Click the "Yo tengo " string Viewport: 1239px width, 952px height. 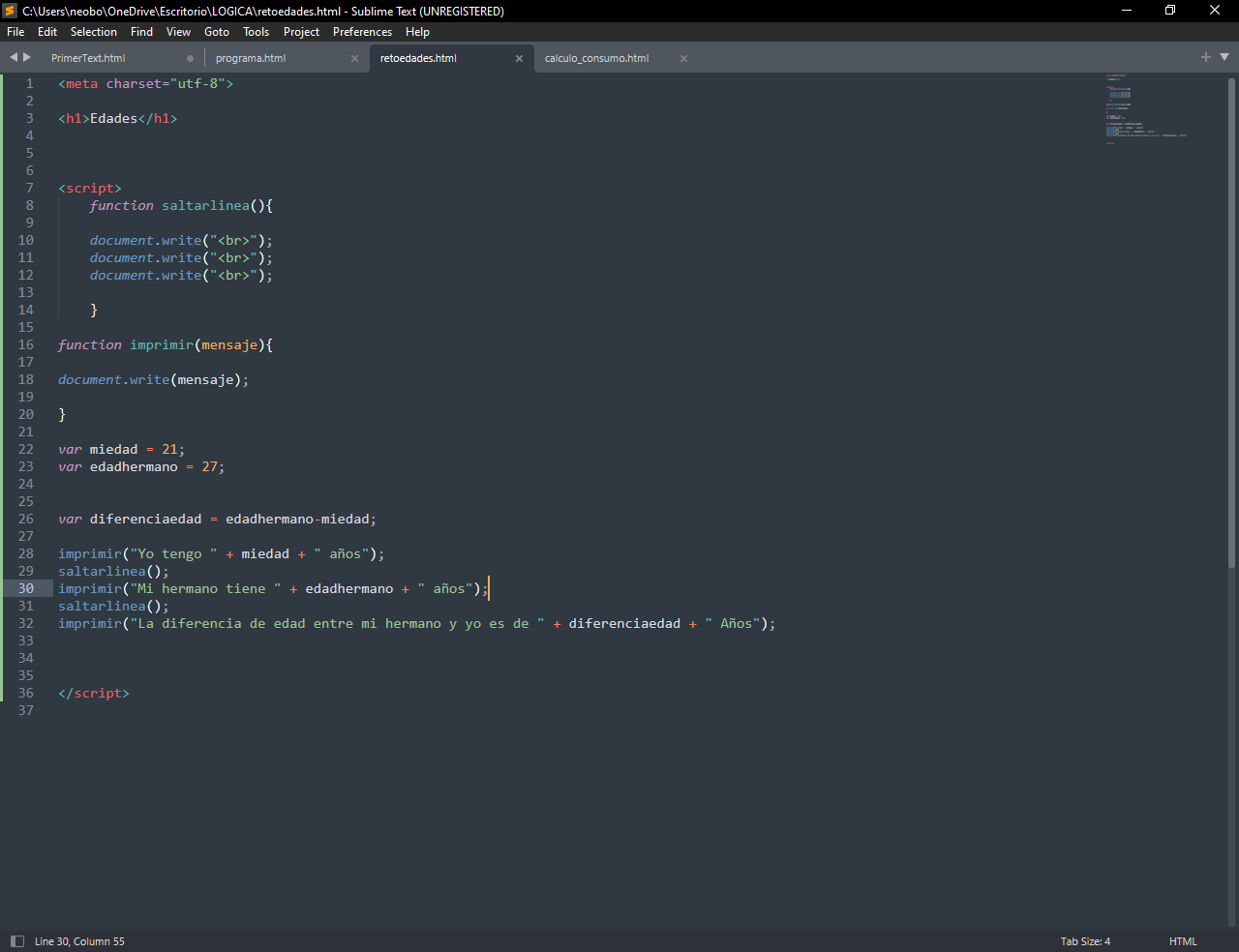pyautogui.click(x=173, y=553)
